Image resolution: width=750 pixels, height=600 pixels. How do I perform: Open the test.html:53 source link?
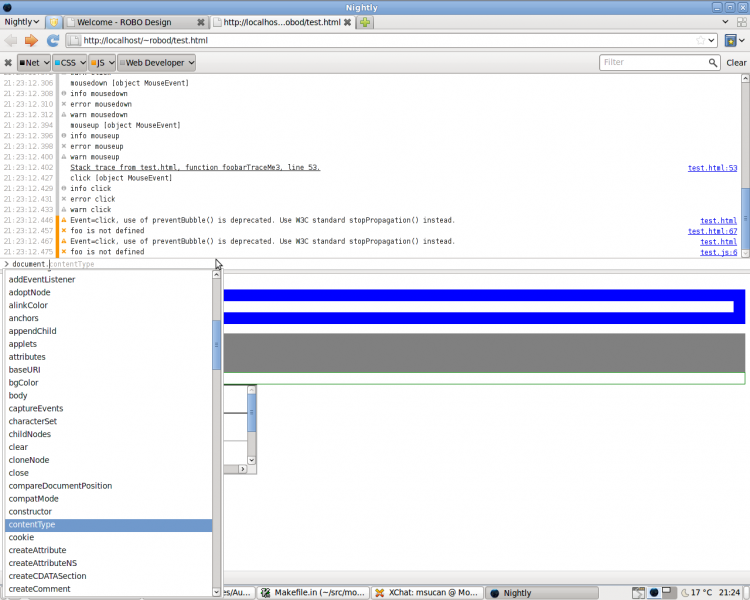point(712,168)
